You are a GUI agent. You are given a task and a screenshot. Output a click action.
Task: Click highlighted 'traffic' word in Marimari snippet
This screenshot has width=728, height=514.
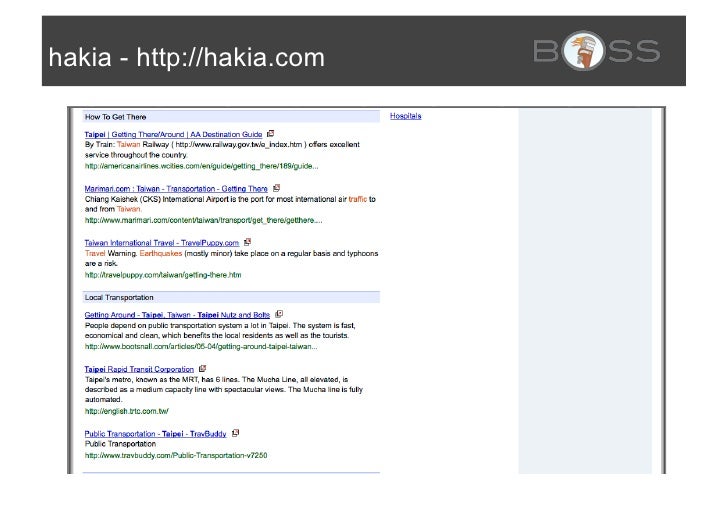coord(358,199)
